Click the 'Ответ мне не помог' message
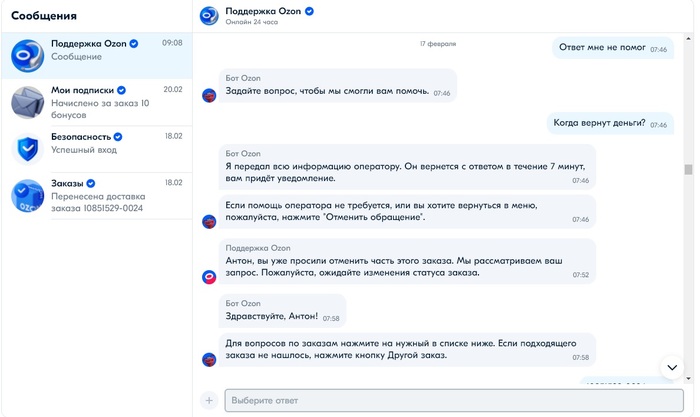This screenshot has width=700, height=417. (x=613, y=48)
